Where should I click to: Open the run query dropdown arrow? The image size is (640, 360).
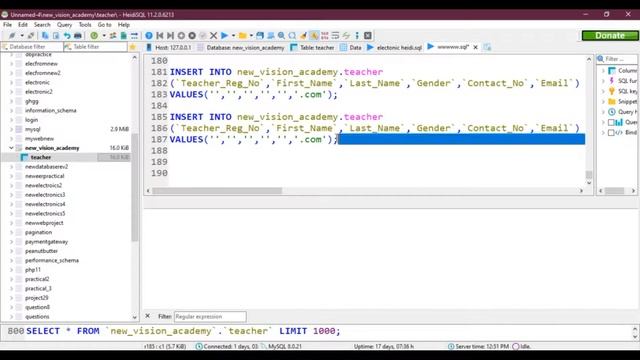pyautogui.click(x=233, y=36)
